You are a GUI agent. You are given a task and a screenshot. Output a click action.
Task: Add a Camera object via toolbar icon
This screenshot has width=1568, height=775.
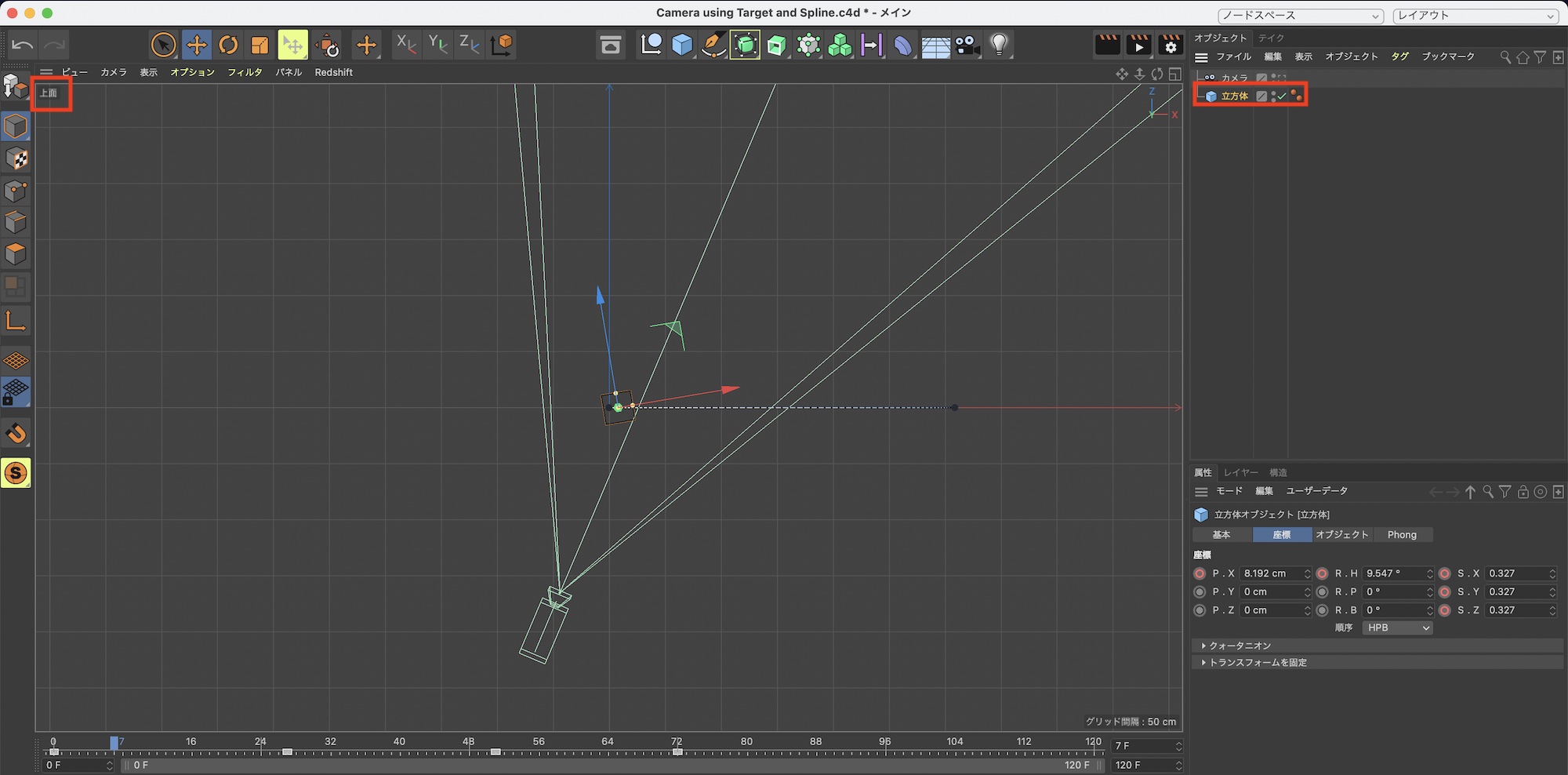click(967, 45)
